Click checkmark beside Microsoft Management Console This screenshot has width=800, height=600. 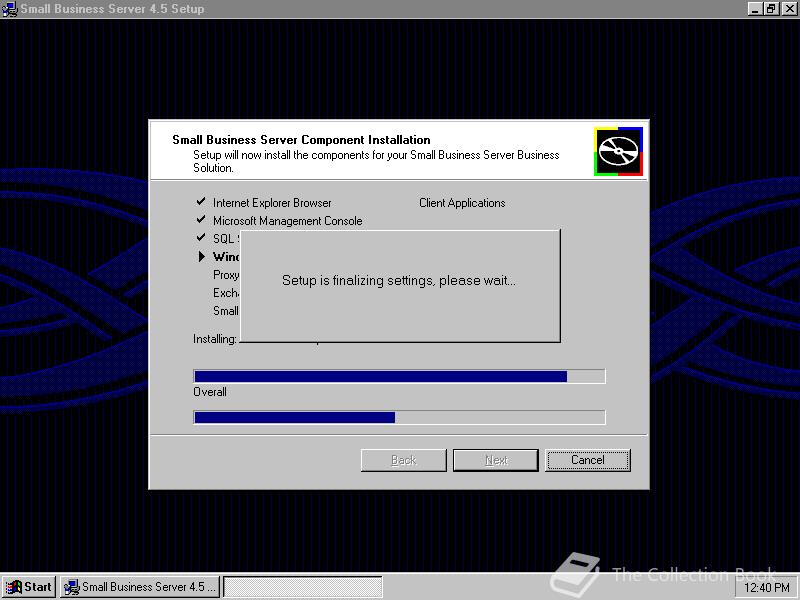coord(201,220)
